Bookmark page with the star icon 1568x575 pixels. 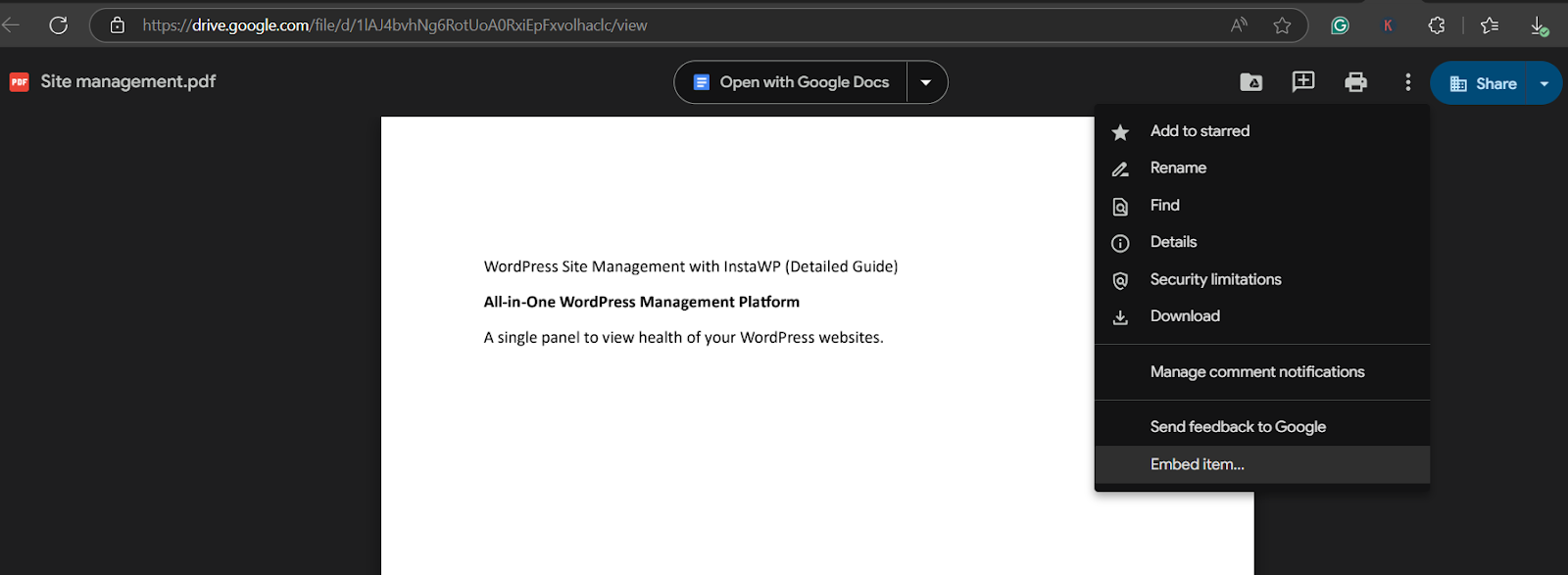tap(1282, 25)
